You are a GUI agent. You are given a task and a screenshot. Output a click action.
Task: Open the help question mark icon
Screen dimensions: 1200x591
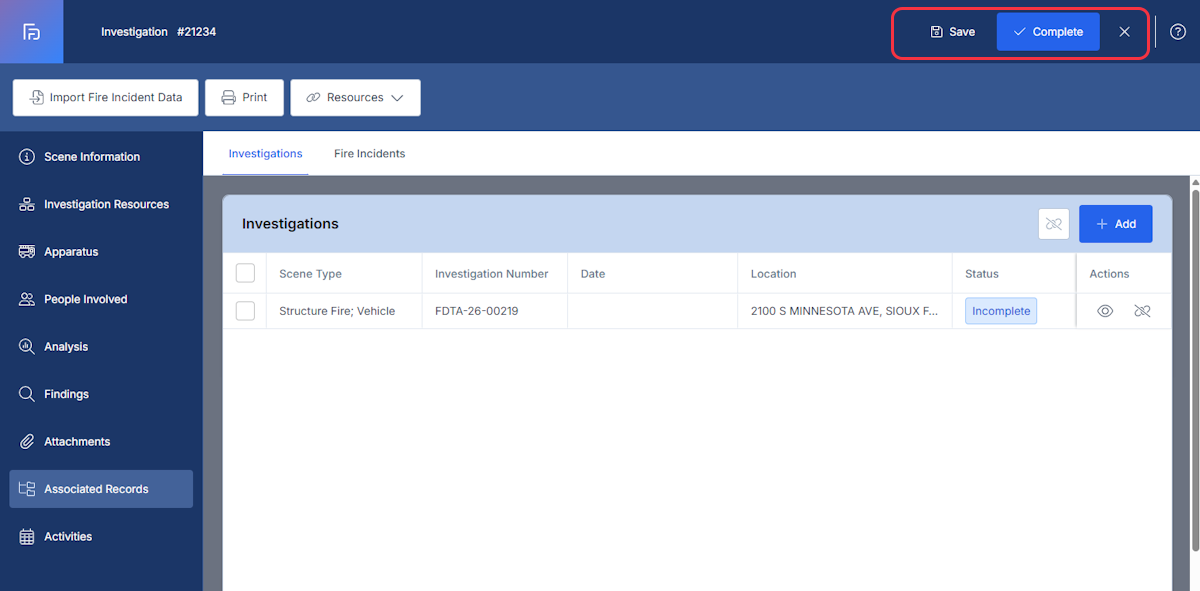(1178, 32)
